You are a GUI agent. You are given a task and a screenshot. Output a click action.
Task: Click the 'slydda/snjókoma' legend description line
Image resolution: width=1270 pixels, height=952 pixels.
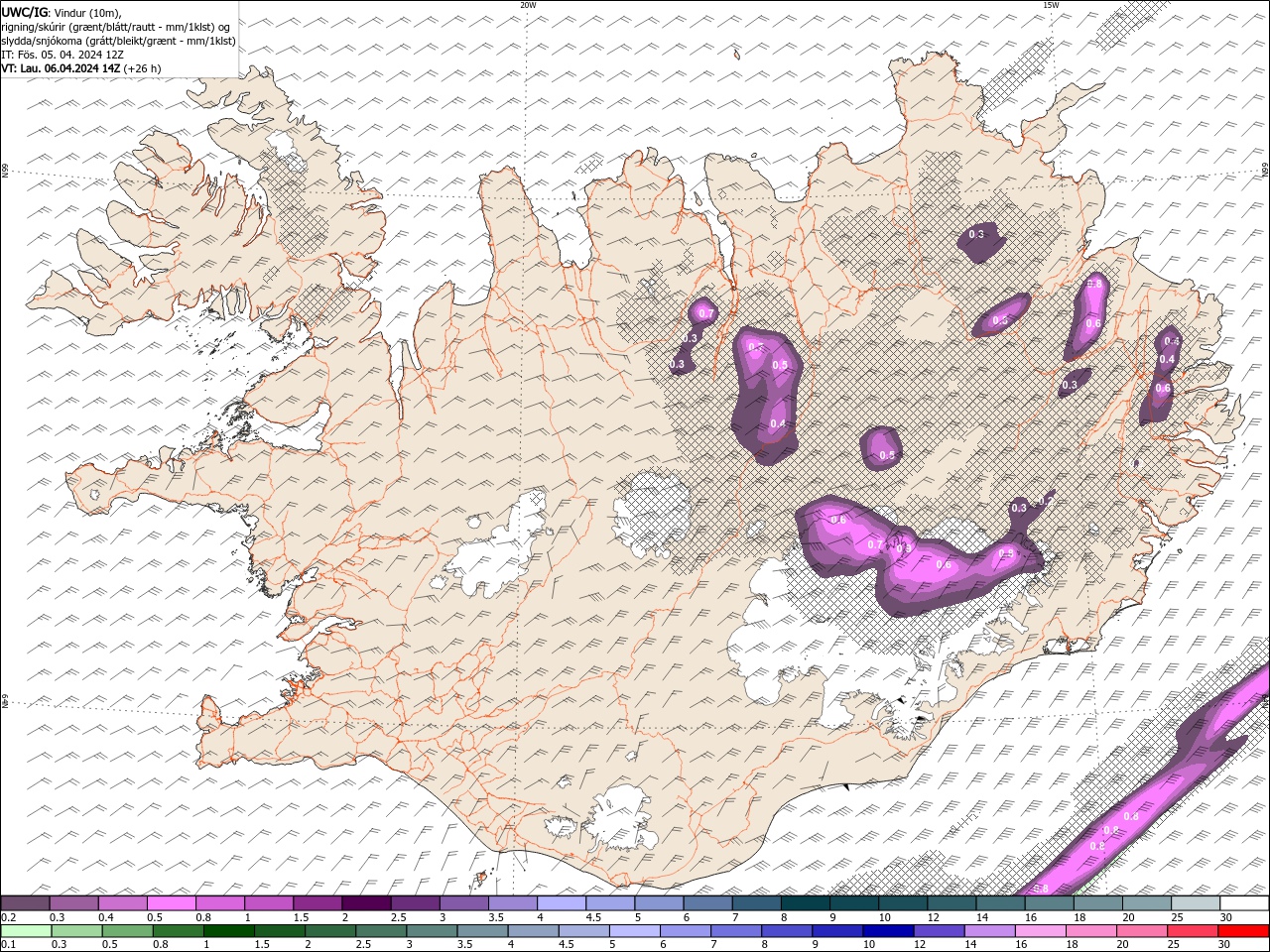119,41
